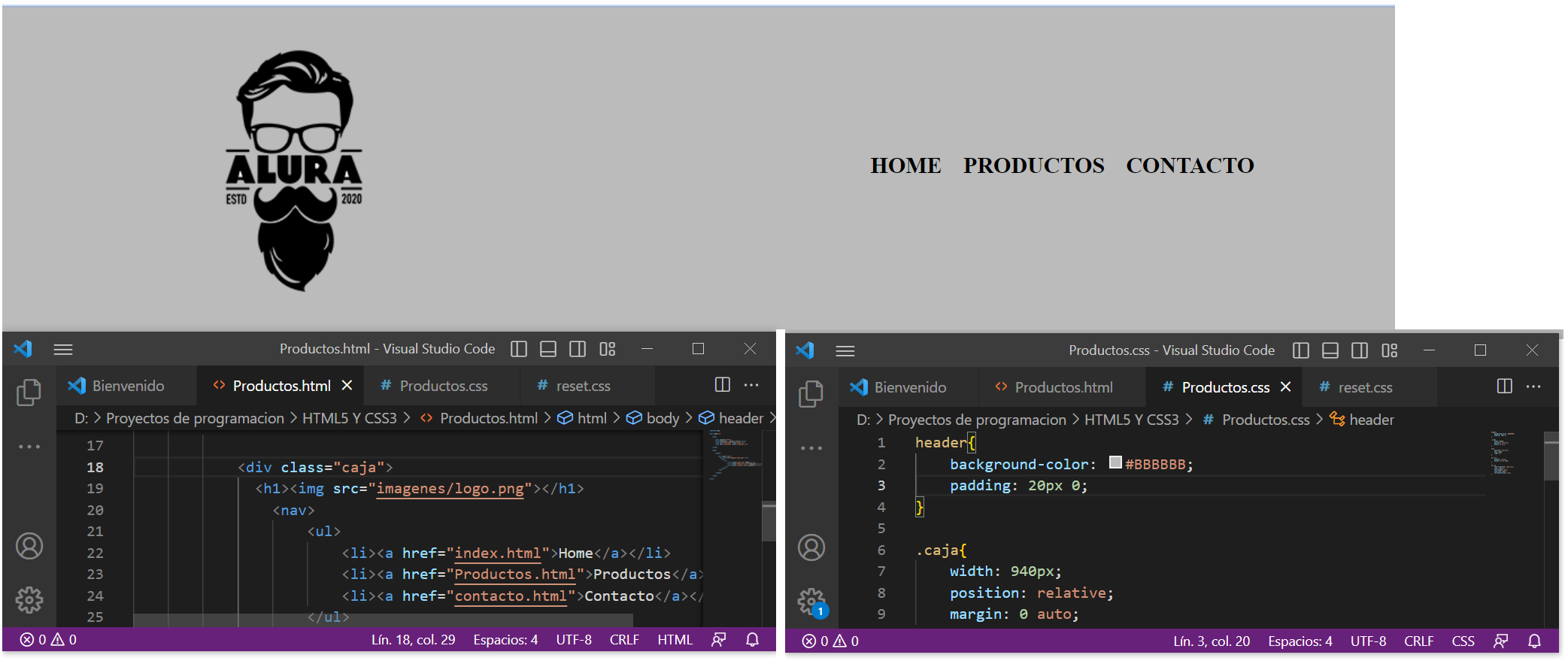Image resolution: width=1568 pixels, height=667 pixels.
Task: Click the Alura logo image
Action: click(x=294, y=171)
